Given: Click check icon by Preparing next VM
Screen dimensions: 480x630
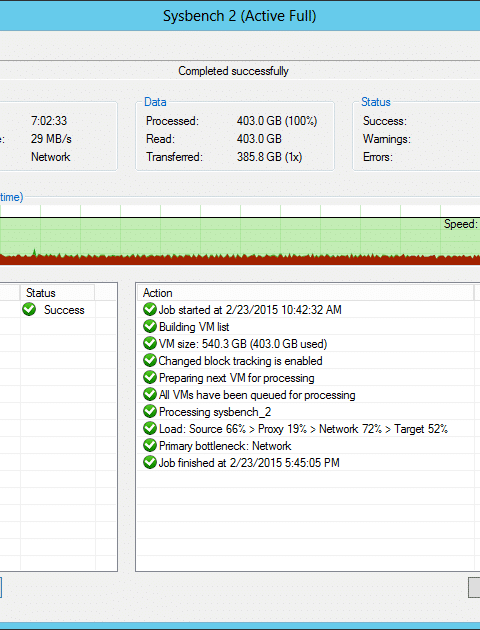Looking at the screenshot, I should click(x=150, y=377).
